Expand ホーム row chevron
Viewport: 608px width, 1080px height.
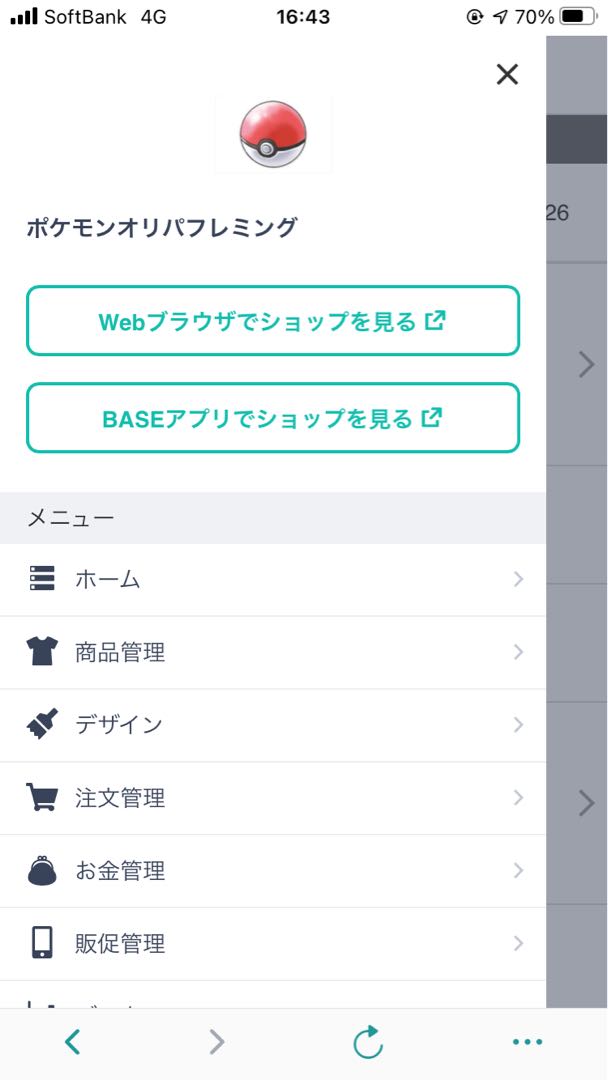click(x=518, y=579)
